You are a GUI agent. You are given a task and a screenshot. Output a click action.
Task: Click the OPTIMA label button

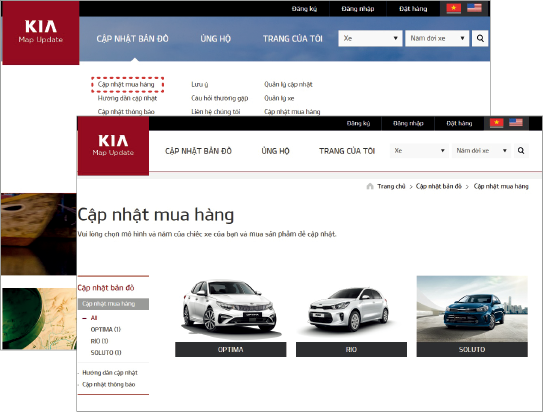(x=231, y=349)
